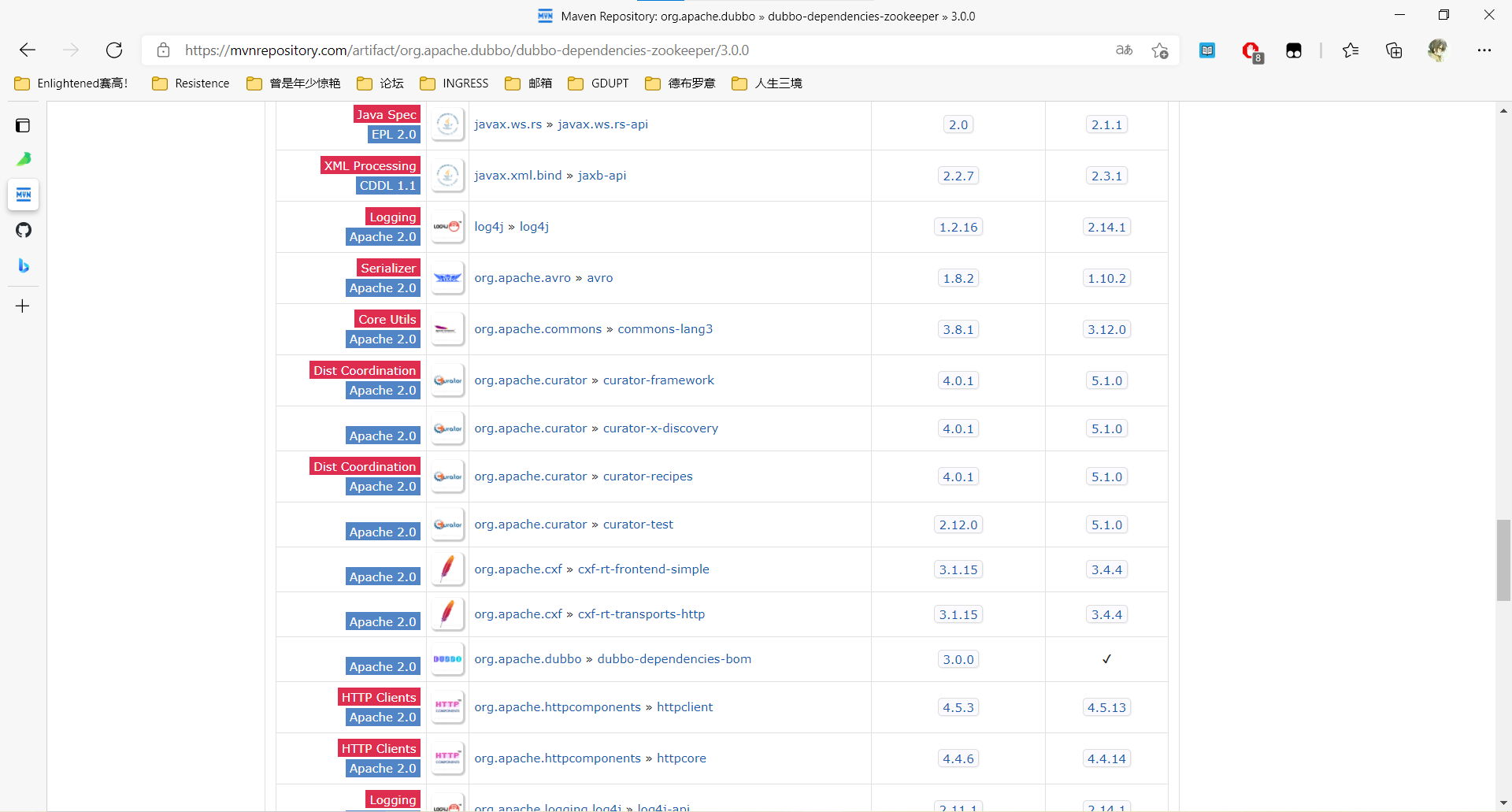Open the javax.ws.rs-api artifact link
This screenshot has width=1512, height=812.
point(602,124)
